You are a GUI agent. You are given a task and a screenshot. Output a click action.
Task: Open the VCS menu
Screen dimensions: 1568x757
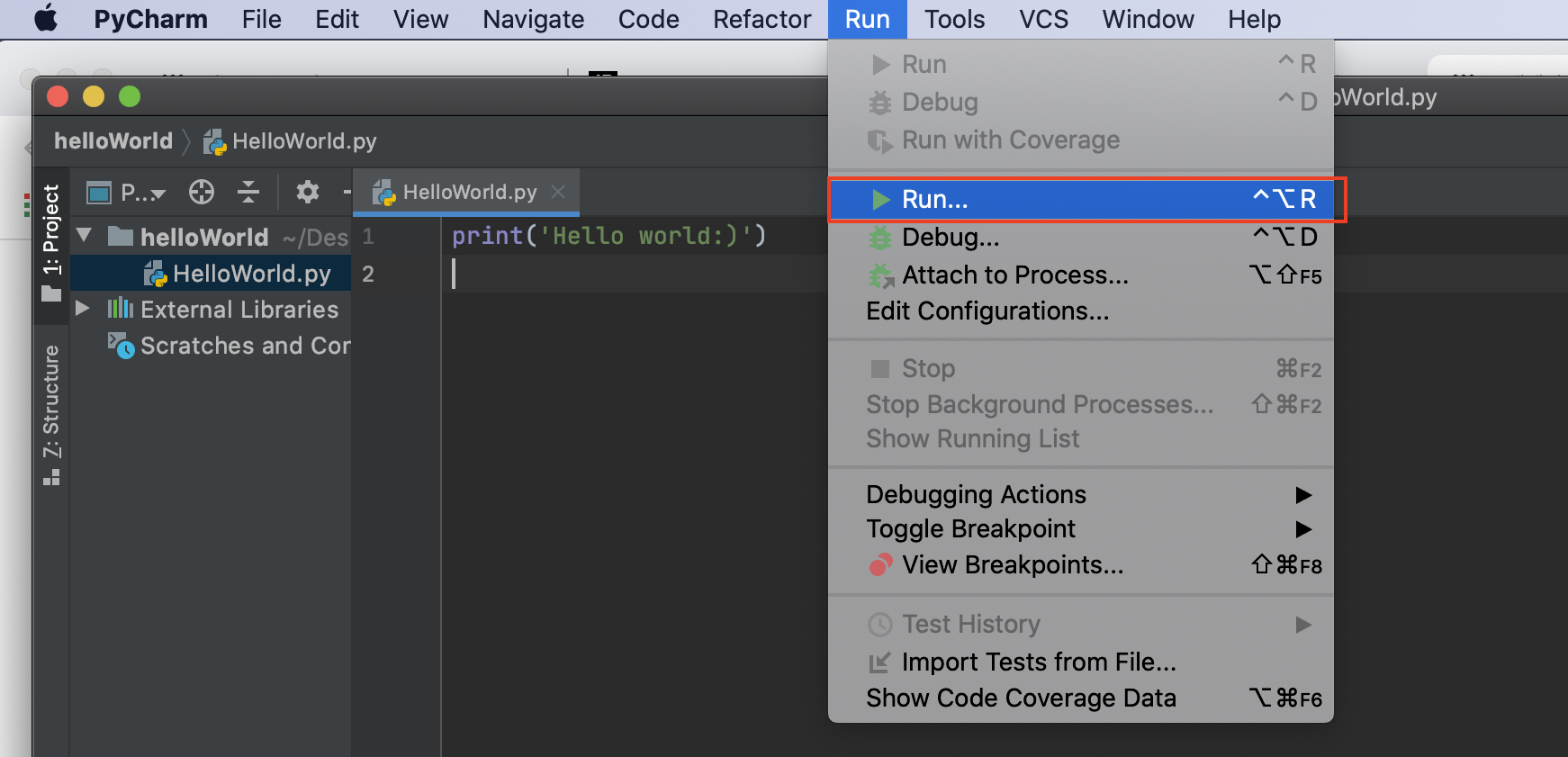tap(1043, 19)
